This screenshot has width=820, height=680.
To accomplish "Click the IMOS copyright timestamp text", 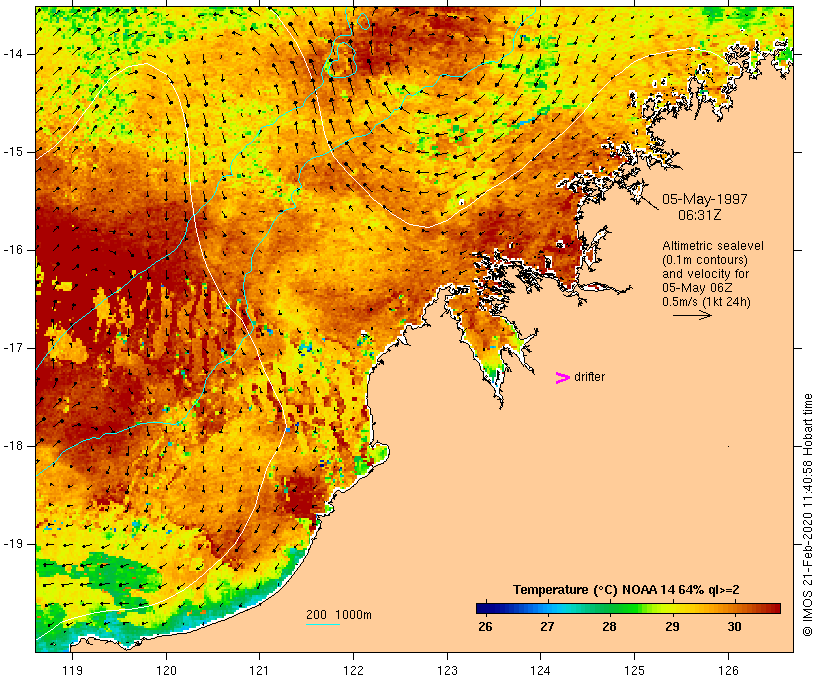I will (x=808, y=515).
